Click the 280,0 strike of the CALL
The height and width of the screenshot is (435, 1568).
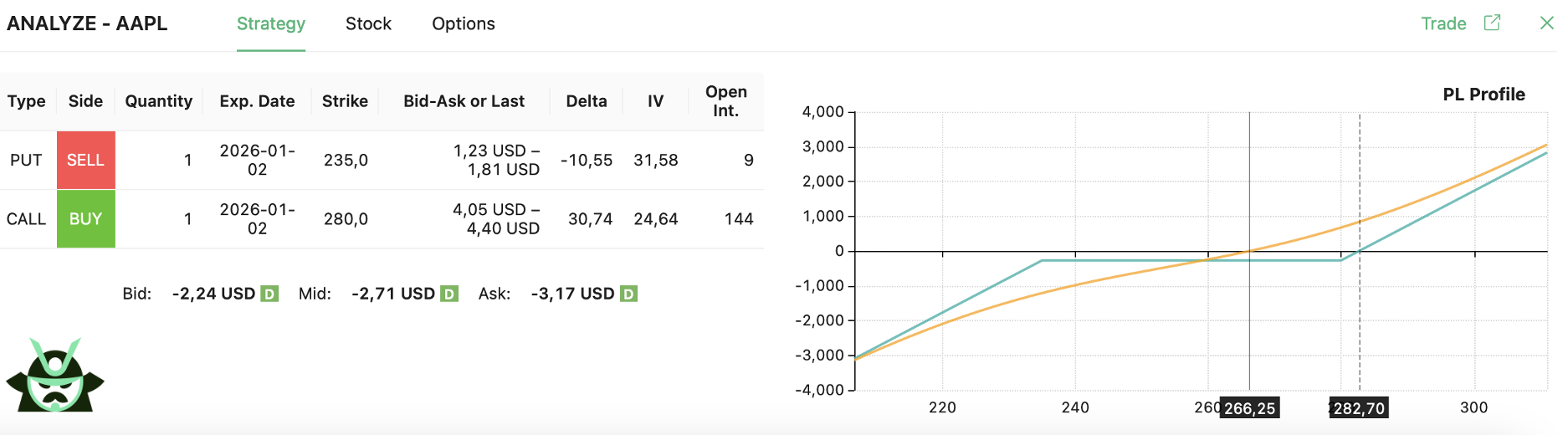click(x=346, y=218)
